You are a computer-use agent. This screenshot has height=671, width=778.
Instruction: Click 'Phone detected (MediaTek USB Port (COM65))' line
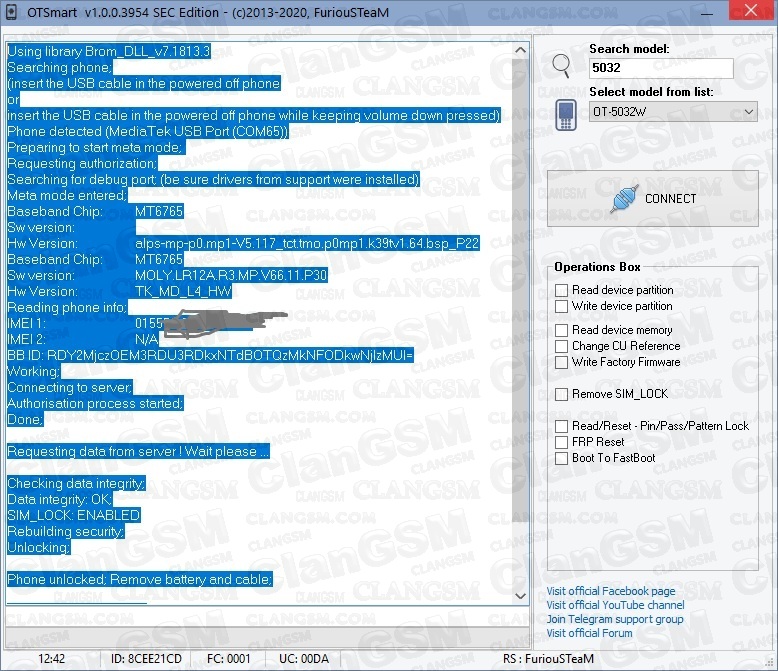[x=147, y=131]
